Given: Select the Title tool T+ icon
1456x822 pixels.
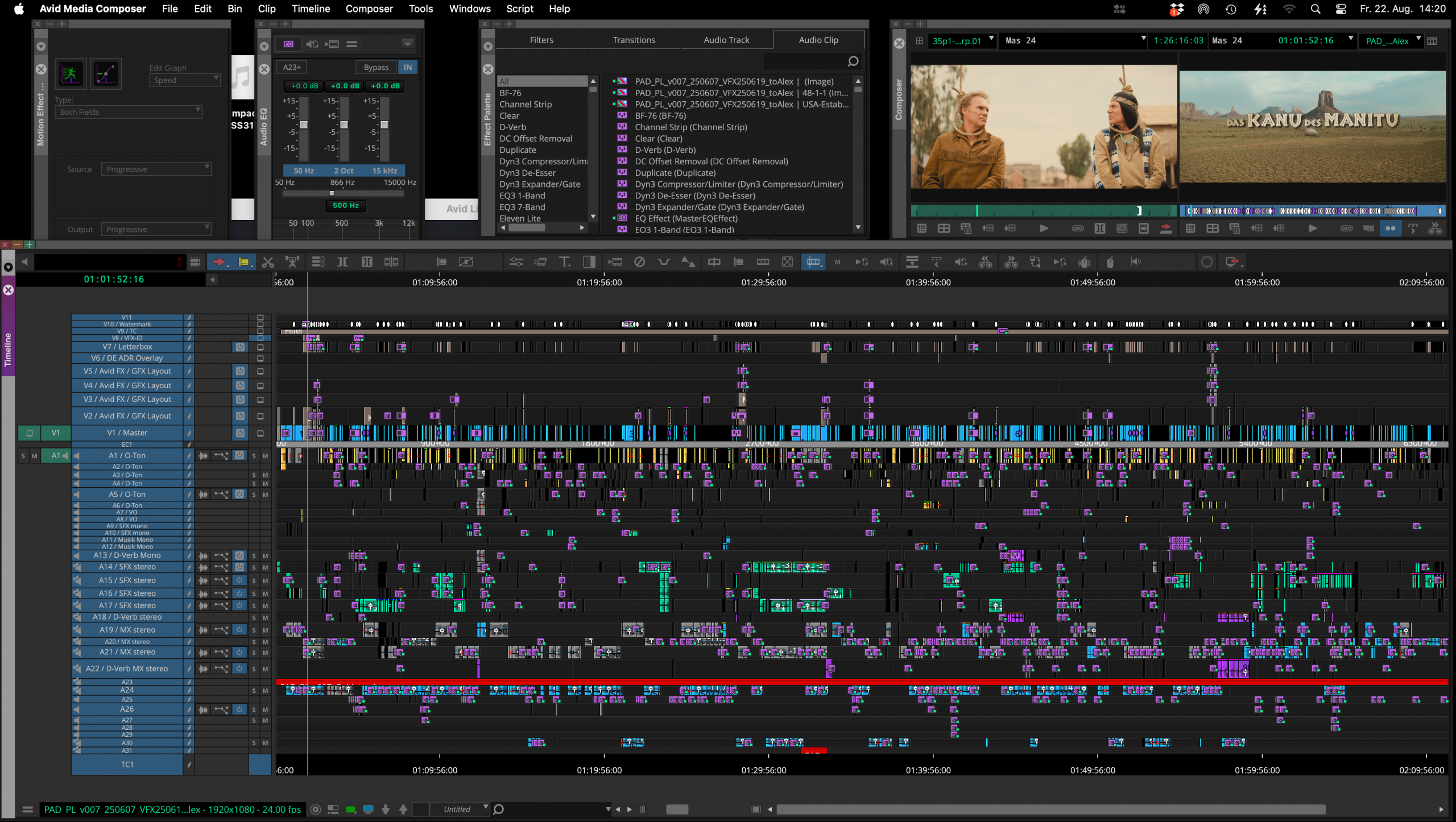Looking at the screenshot, I should tap(564, 262).
